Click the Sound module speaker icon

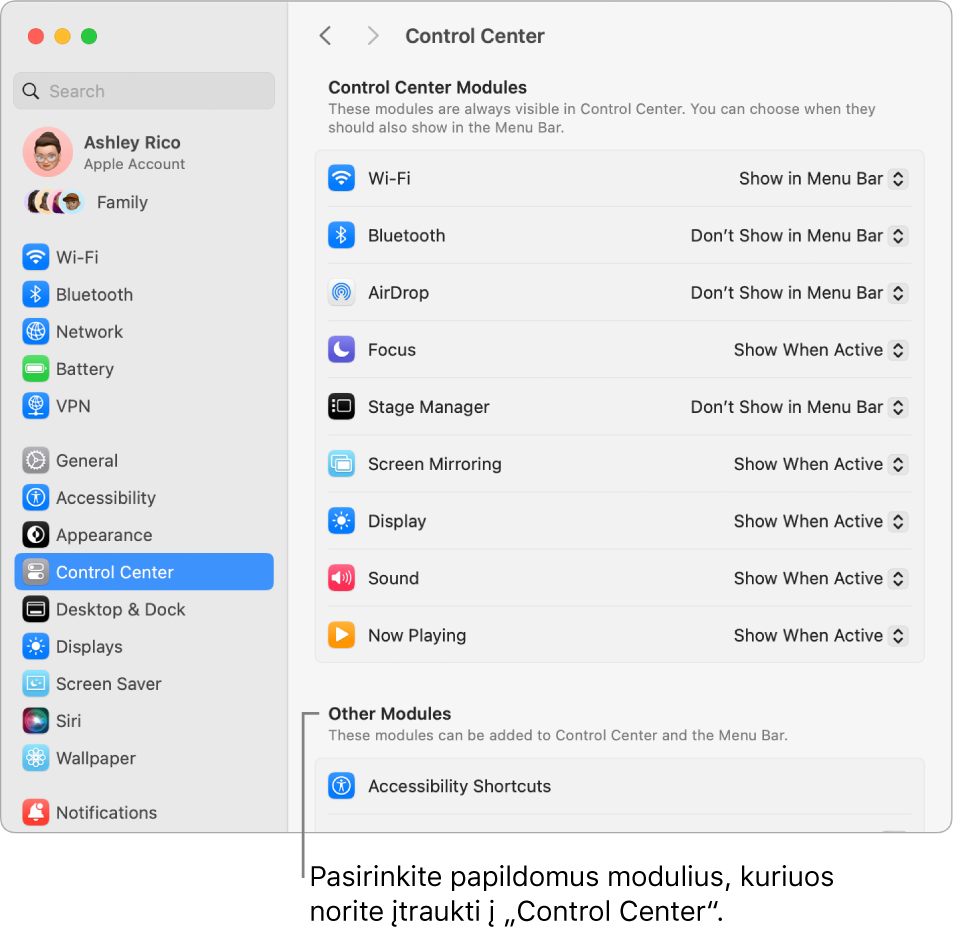341,578
